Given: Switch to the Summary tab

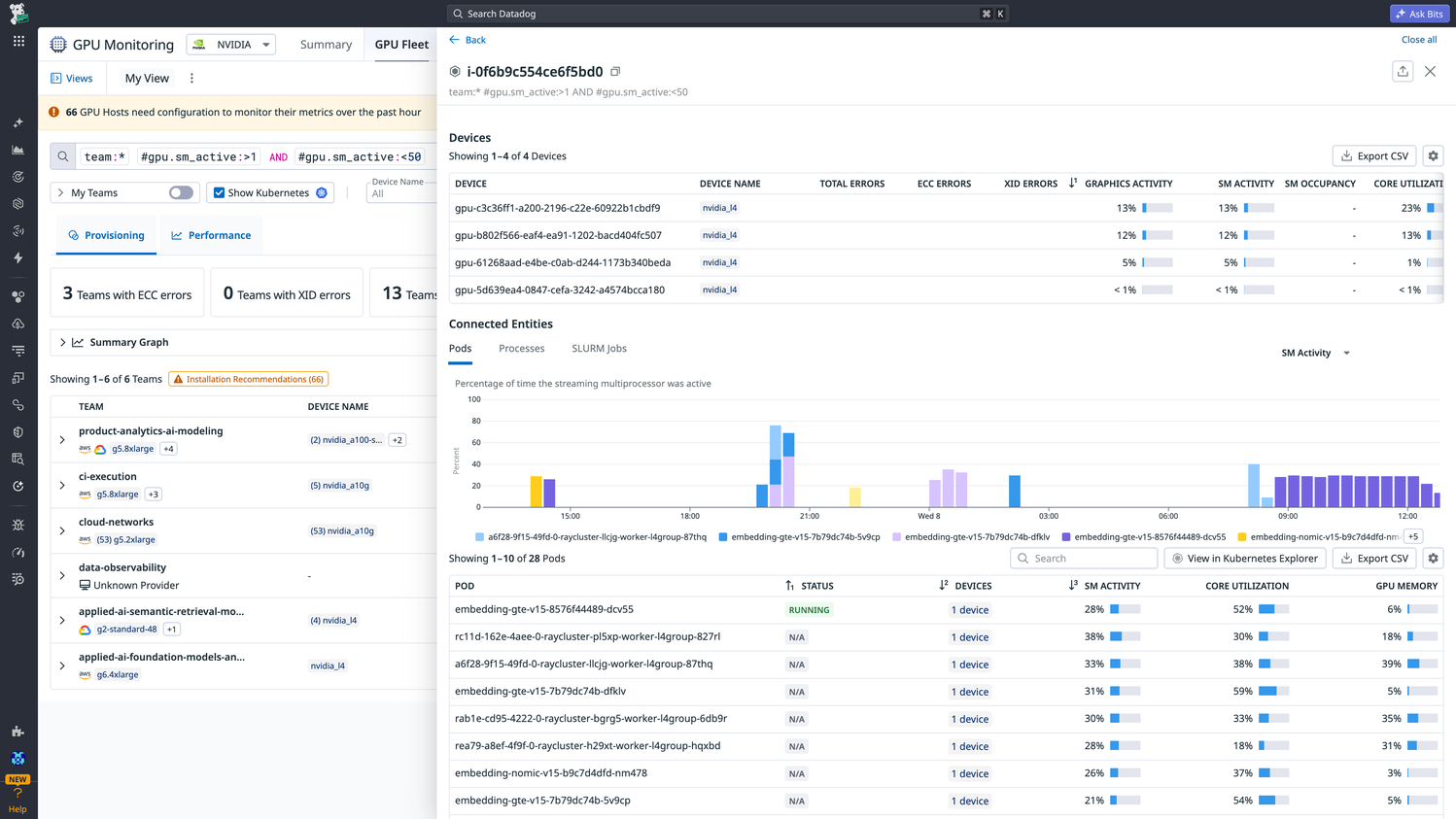Looking at the screenshot, I should pos(326,45).
